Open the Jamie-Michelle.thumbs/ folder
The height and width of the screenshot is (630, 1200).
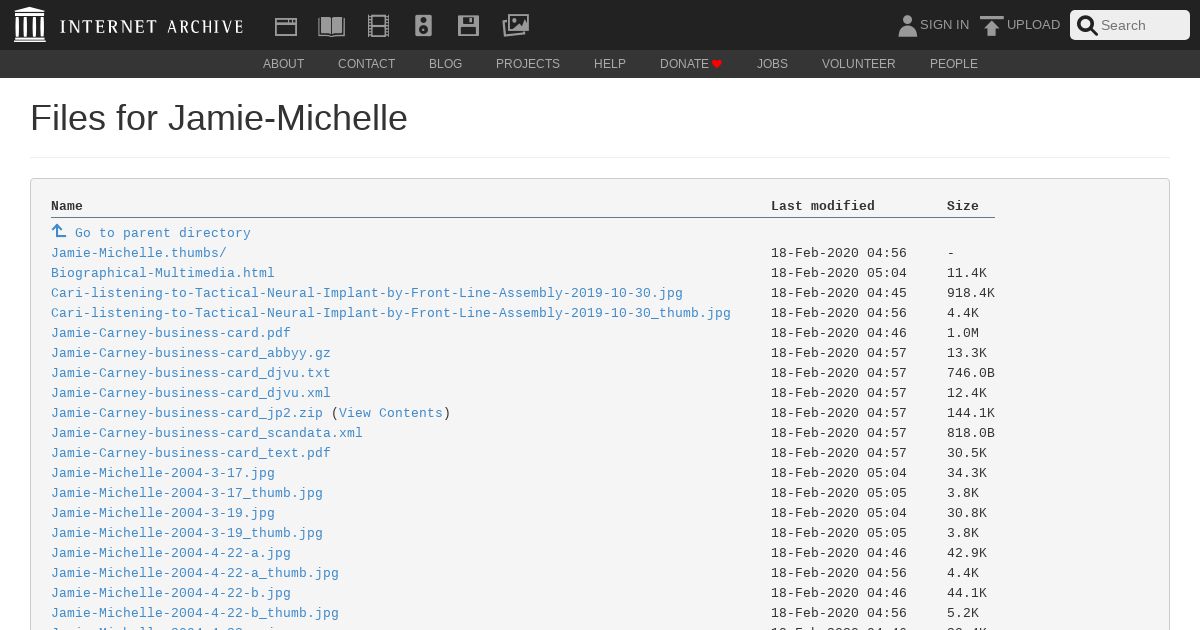[x=139, y=253]
